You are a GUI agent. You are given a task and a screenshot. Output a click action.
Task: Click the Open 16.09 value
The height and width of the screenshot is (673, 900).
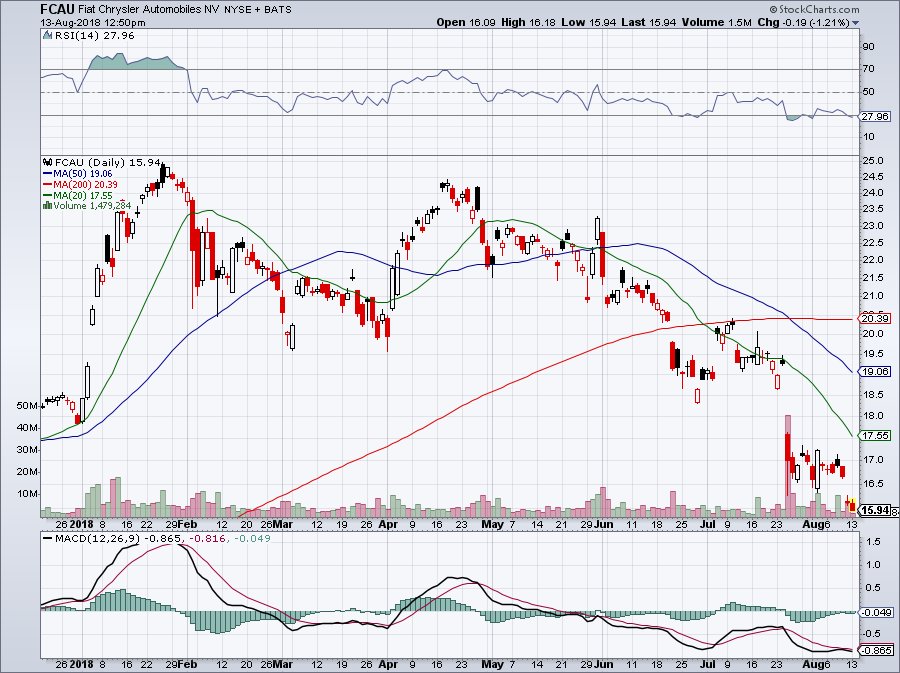(467, 22)
